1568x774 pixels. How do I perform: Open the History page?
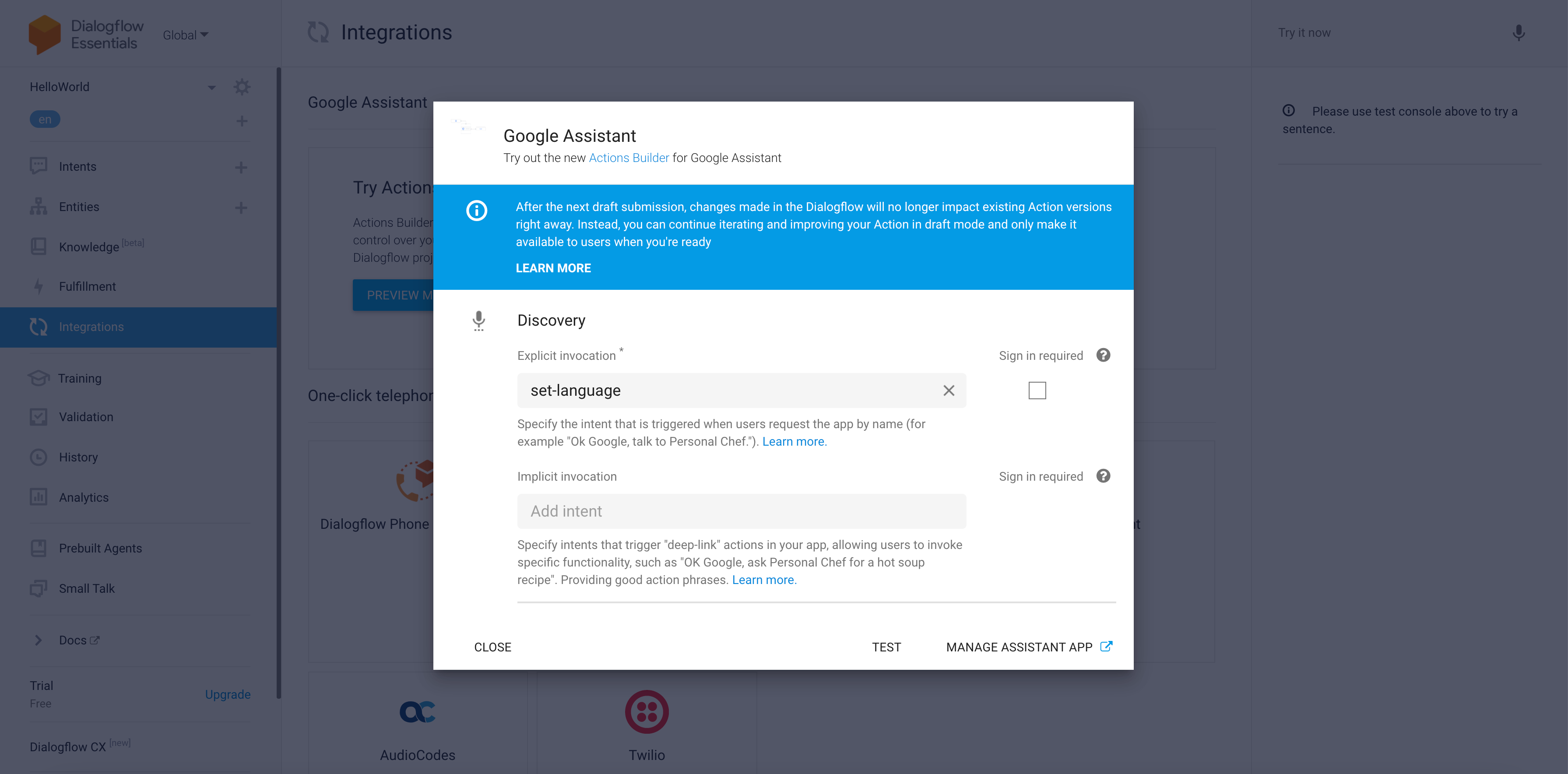78,457
